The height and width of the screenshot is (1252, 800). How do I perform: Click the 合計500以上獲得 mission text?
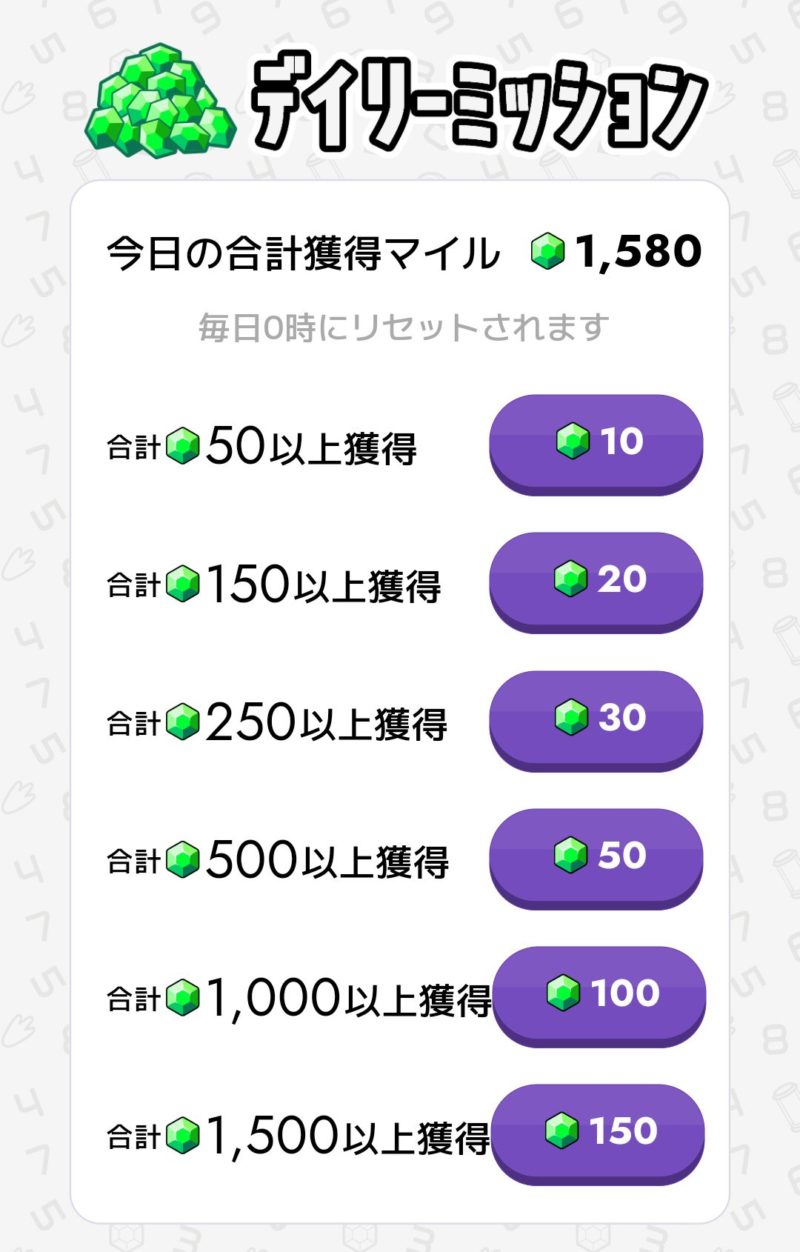(x=278, y=860)
